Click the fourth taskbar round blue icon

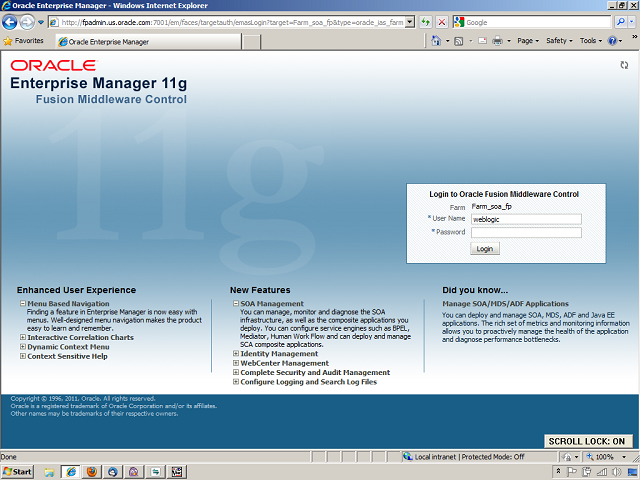tap(113, 472)
